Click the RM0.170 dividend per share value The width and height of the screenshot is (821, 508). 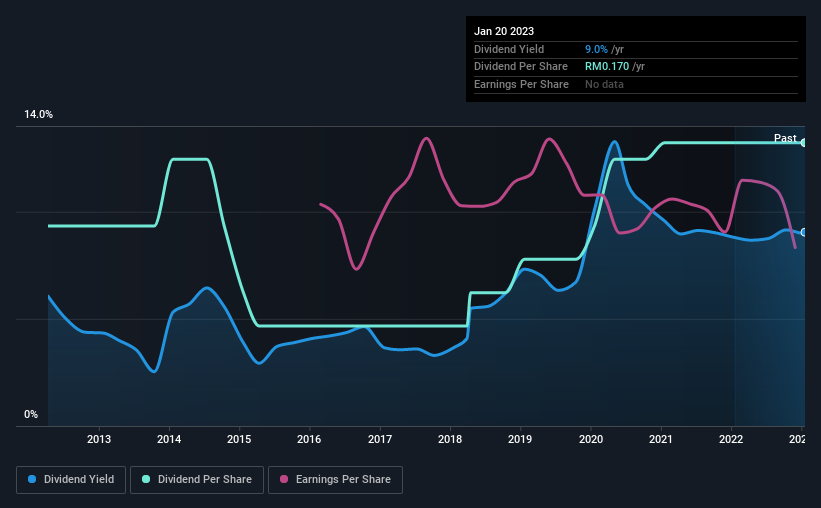[x=607, y=67]
